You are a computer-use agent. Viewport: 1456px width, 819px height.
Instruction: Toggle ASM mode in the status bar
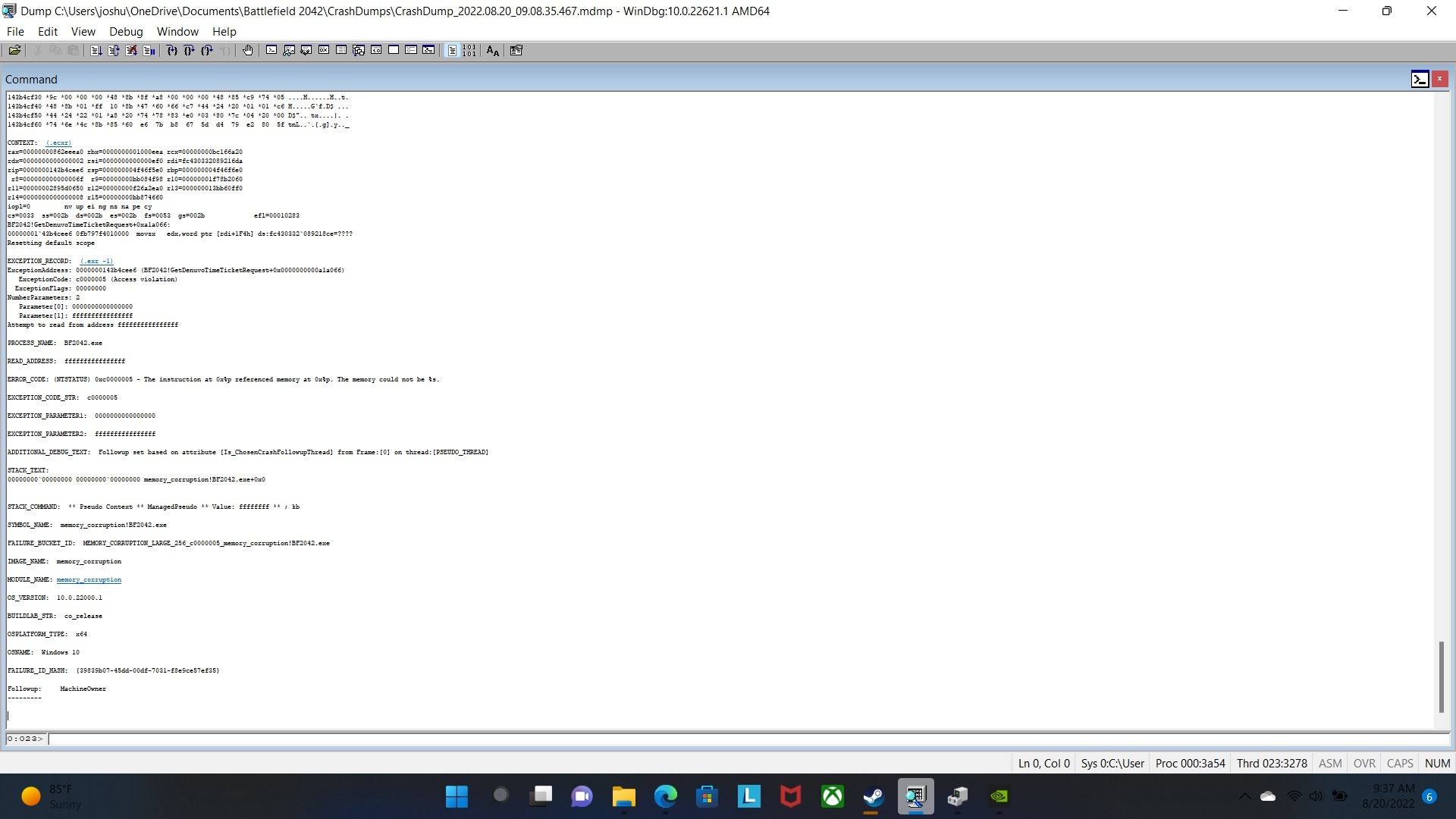click(1330, 763)
